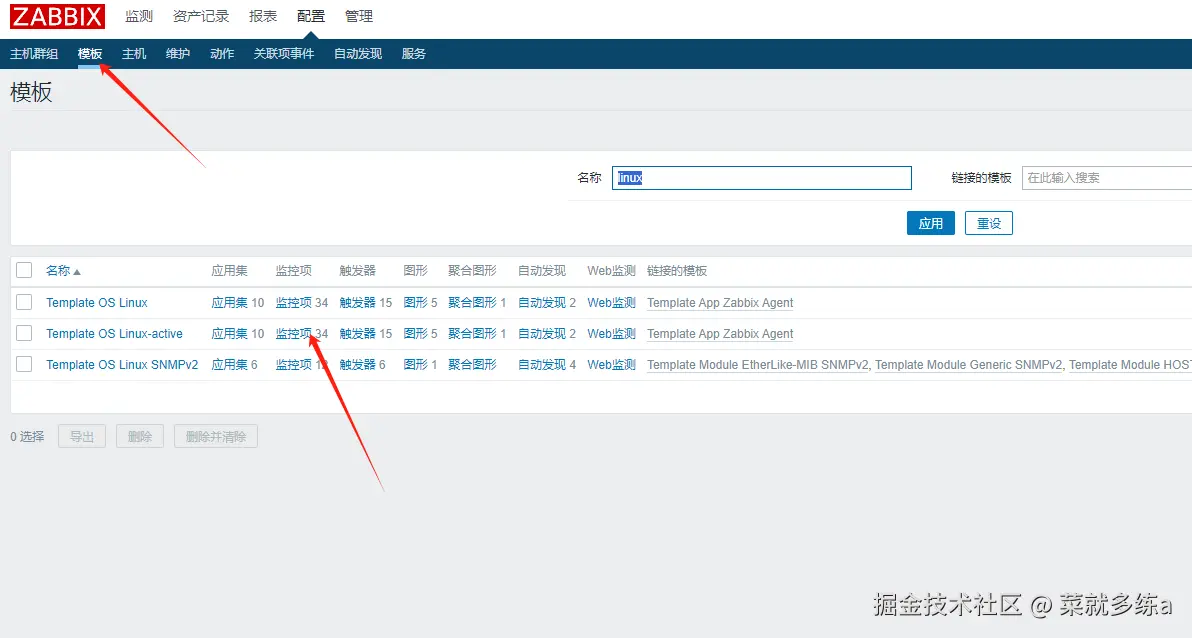Open 自动发现 for Template OS Linux-active
The height and width of the screenshot is (638, 1192).
pyautogui.click(x=542, y=334)
